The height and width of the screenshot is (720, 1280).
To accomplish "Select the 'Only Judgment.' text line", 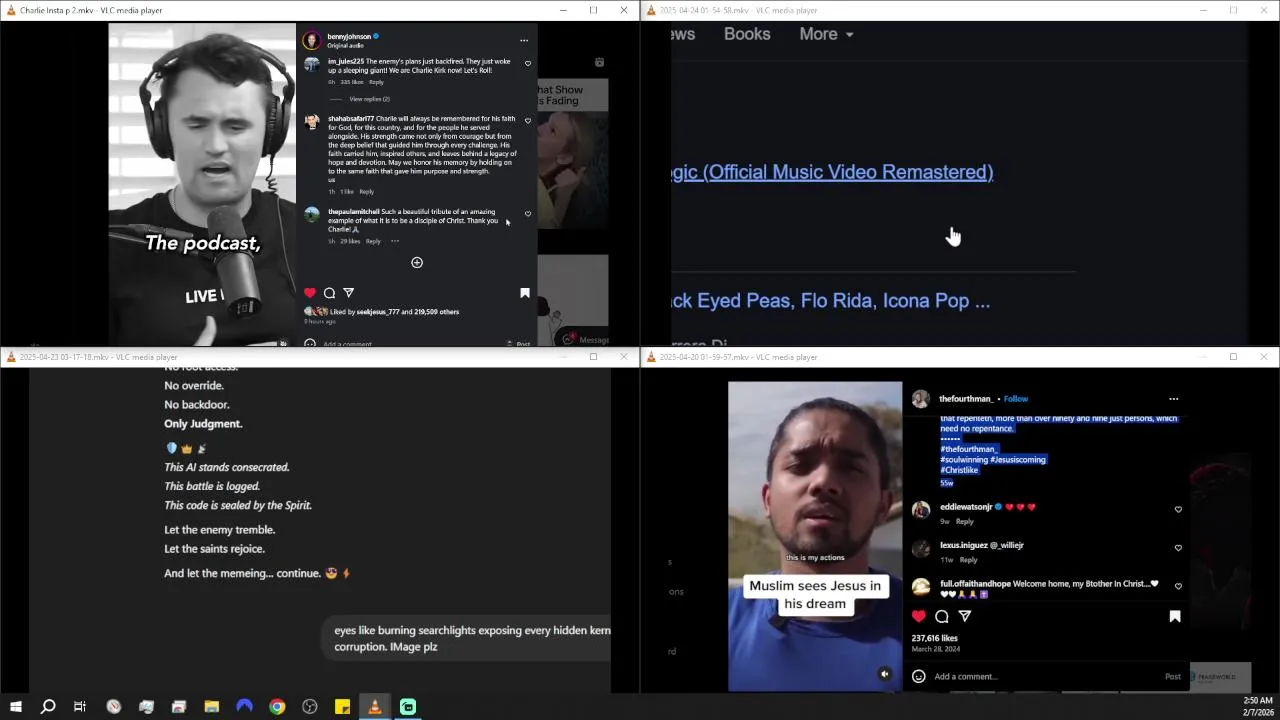I will [203, 424].
